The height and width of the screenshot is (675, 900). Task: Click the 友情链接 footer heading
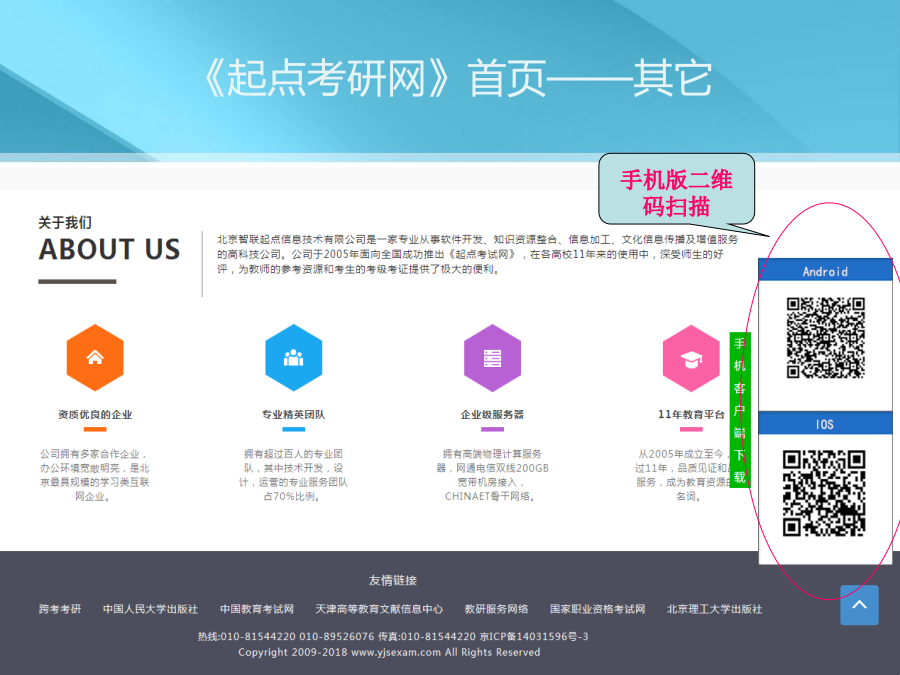[393, 580]
